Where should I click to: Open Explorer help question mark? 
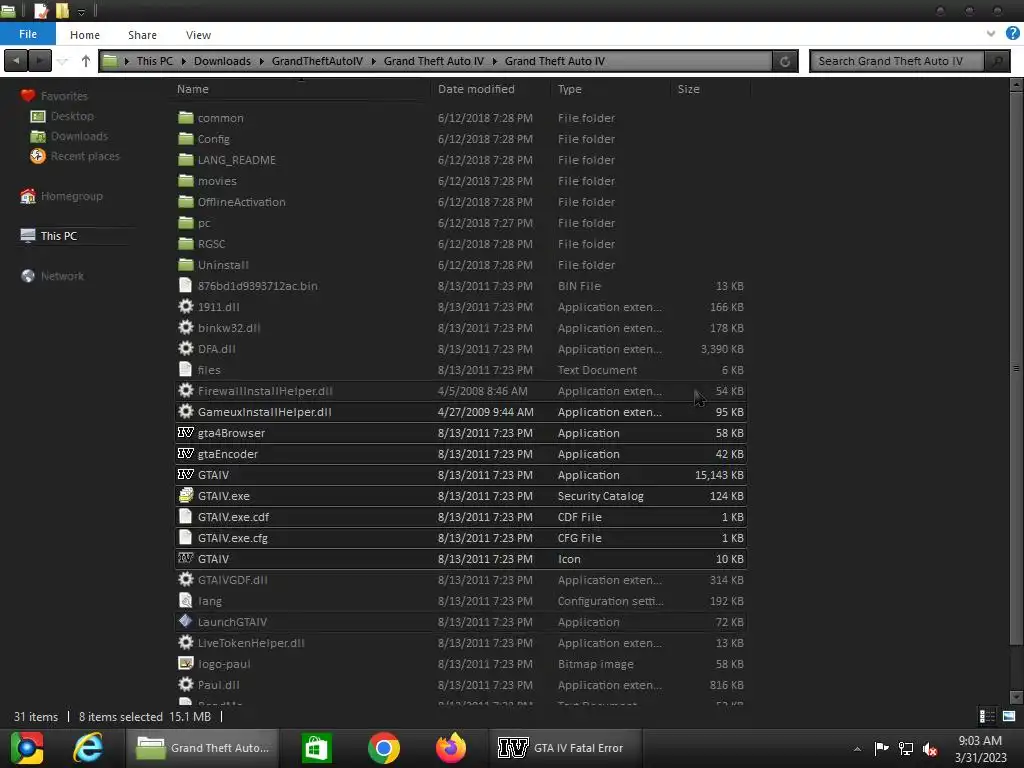click(1012, 33)
